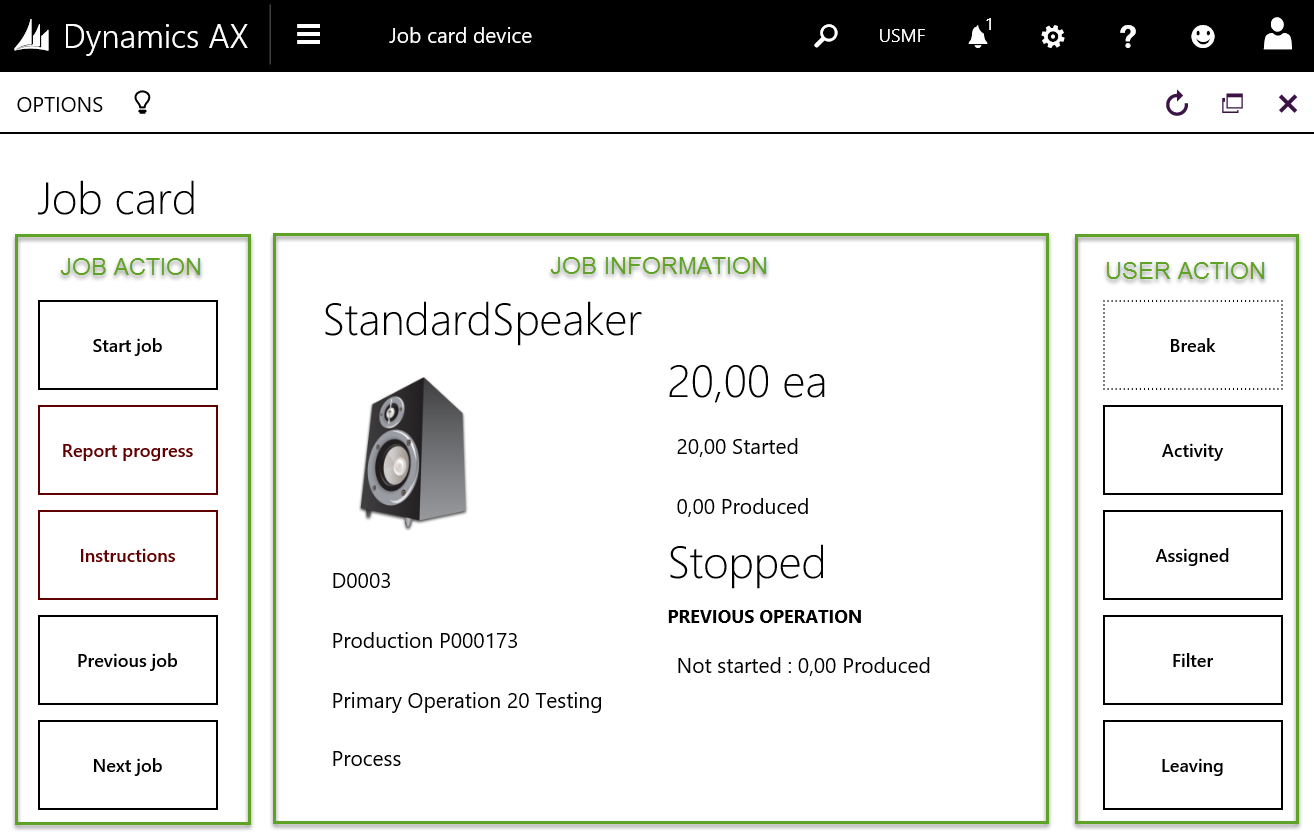1314x835 pixels.
Task: Open the form in new window
Action: coord(1232,103)
